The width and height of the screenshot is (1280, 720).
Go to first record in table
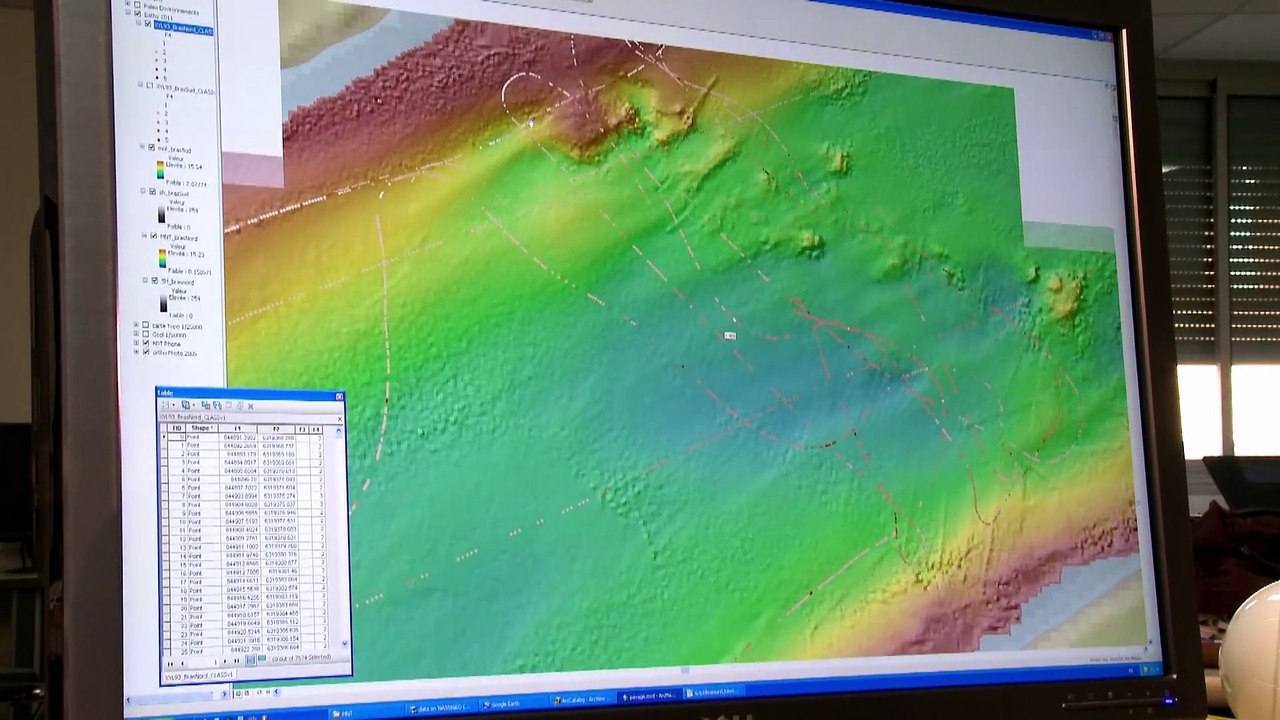tap(170, 664)
